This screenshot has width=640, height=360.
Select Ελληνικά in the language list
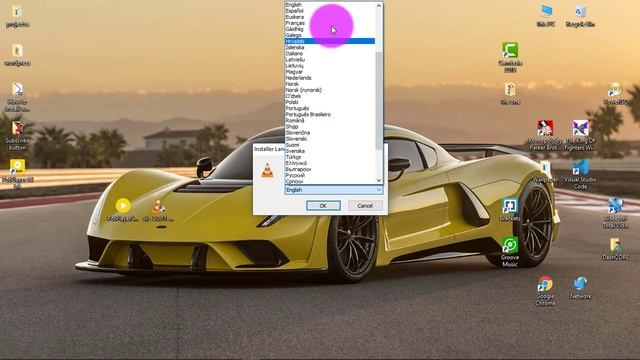330,163
